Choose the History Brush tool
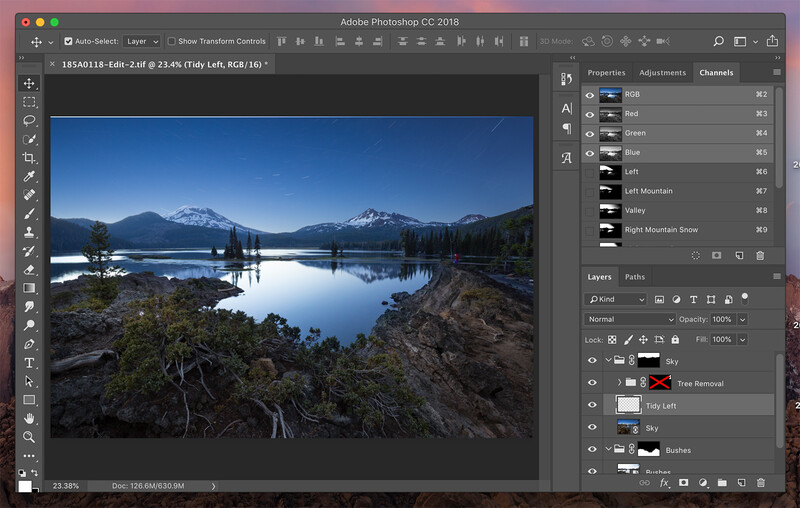 coord(29,251)
